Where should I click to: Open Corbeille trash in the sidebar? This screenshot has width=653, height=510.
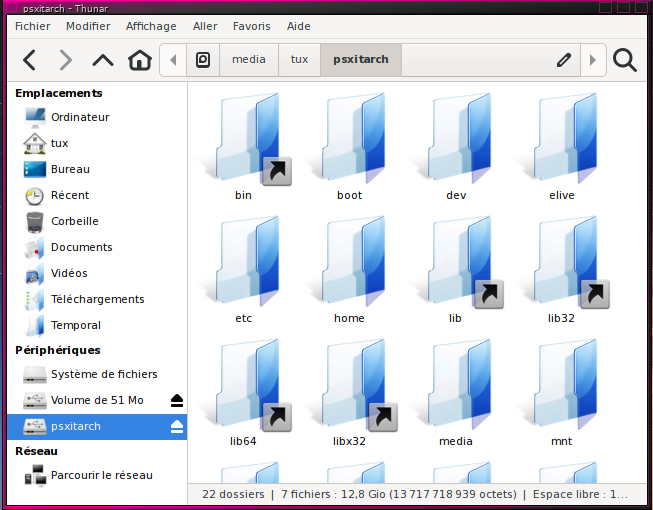pyautogui.click(x=97, y=221)
